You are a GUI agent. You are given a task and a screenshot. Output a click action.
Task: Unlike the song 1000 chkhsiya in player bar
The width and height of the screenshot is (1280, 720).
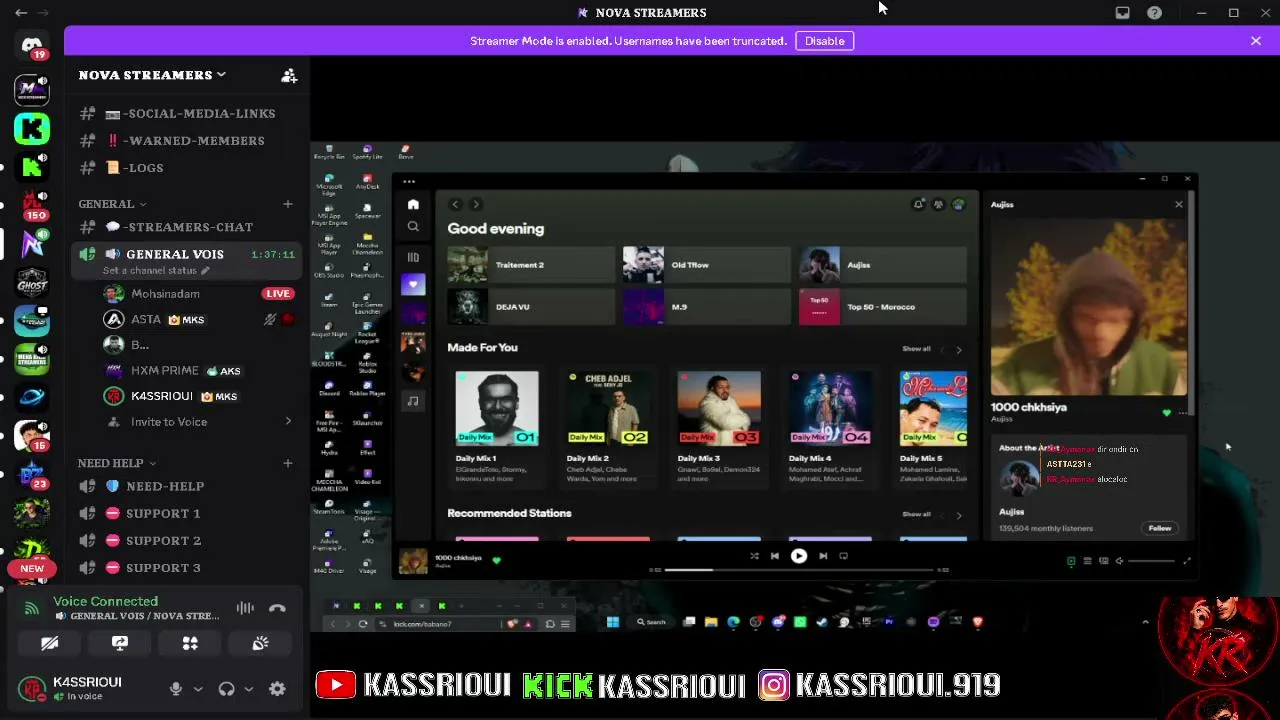(496, 560)
